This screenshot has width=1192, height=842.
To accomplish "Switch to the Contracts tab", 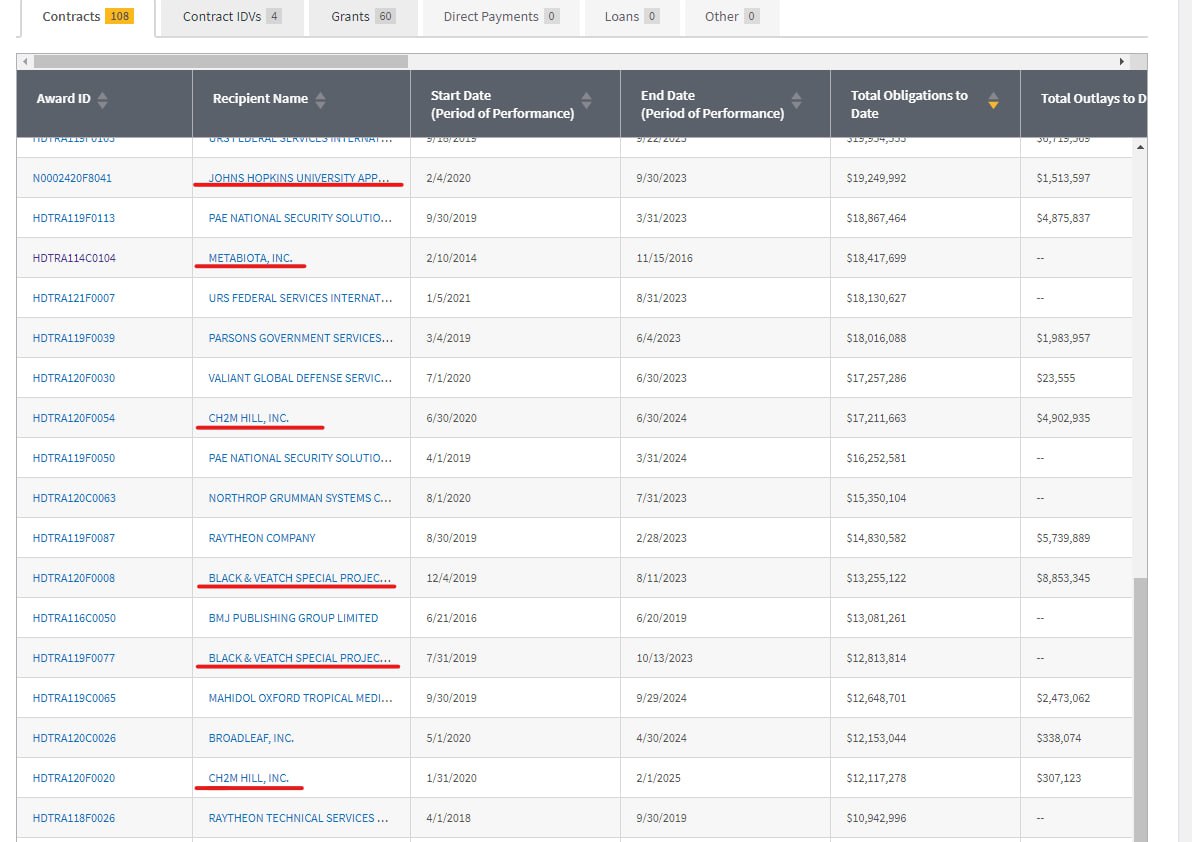I will tap(87, 17).
